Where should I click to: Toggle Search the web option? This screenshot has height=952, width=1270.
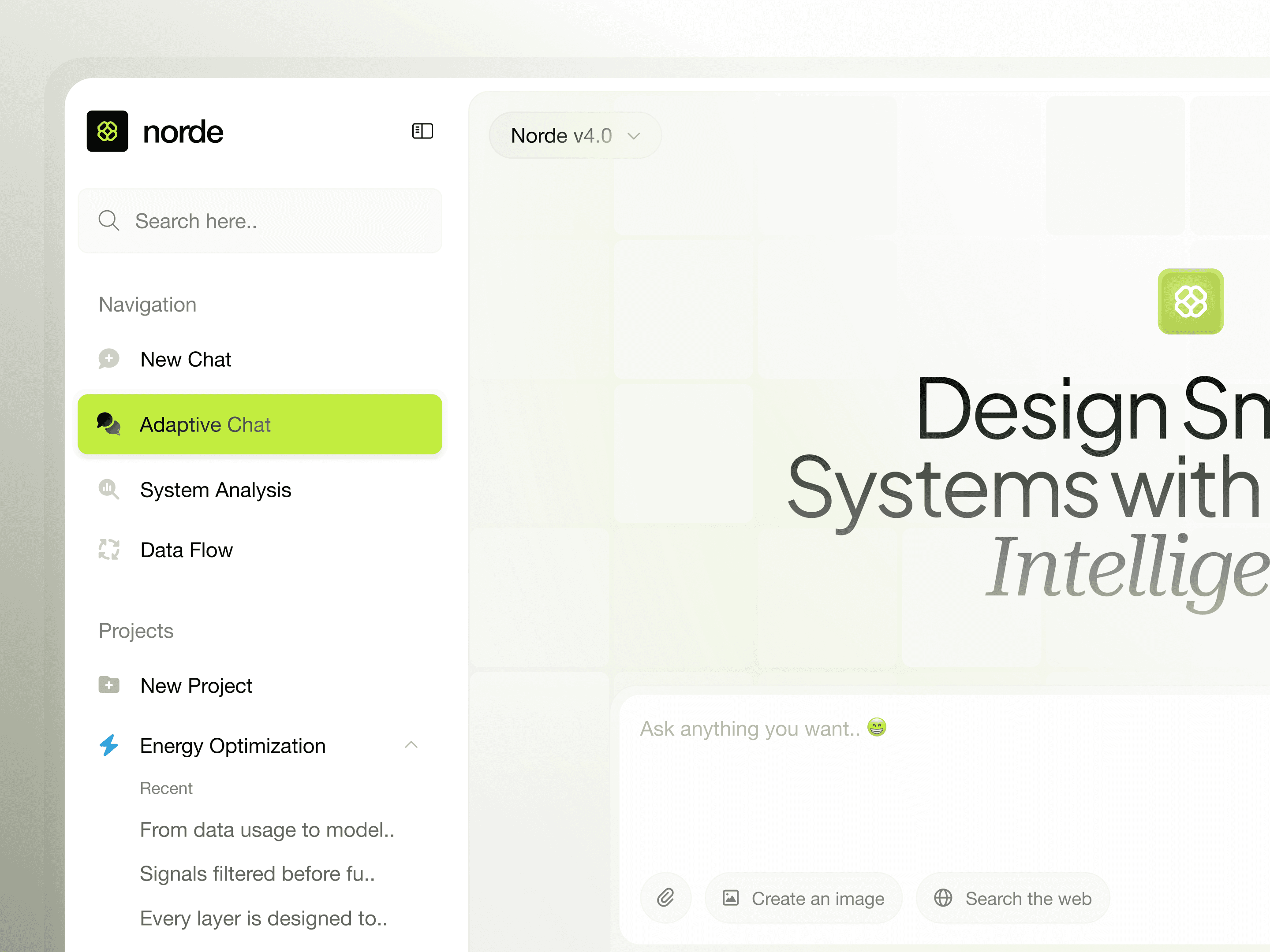(x=1013, y=898)
